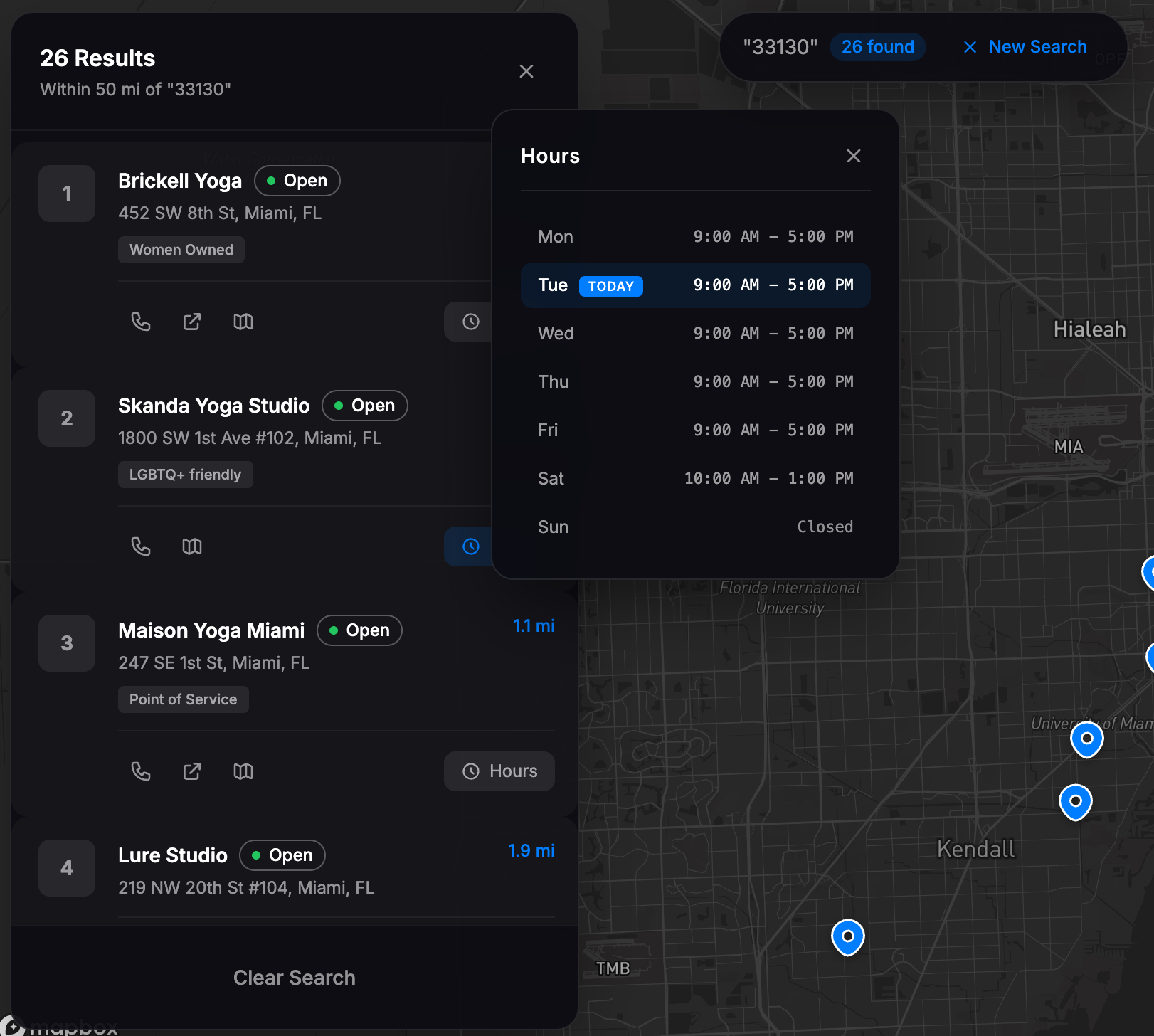Click the southernmost map pin above TMB
The image size is (1154, 1036).
(x=847, y=936)
